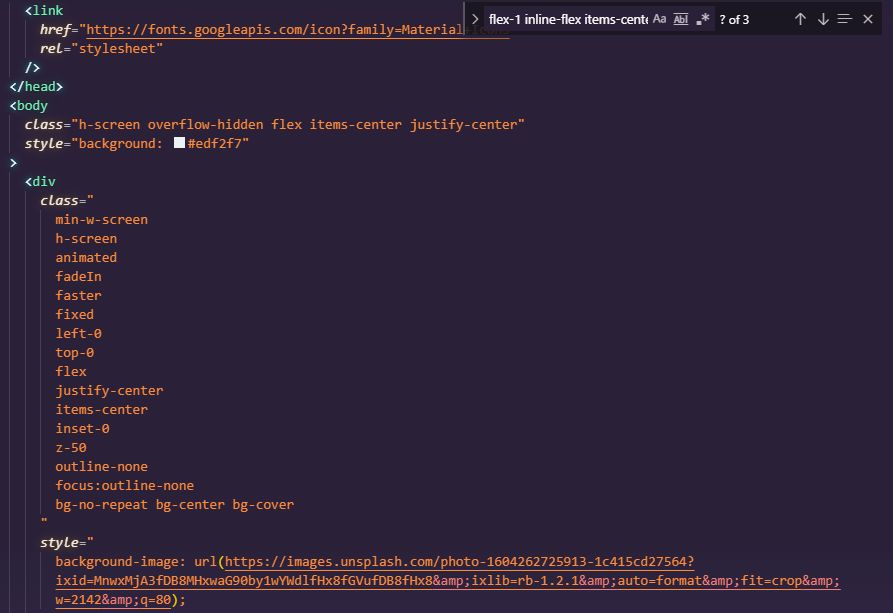
Task: Click the 'left-0' class line
Action: 79,333
